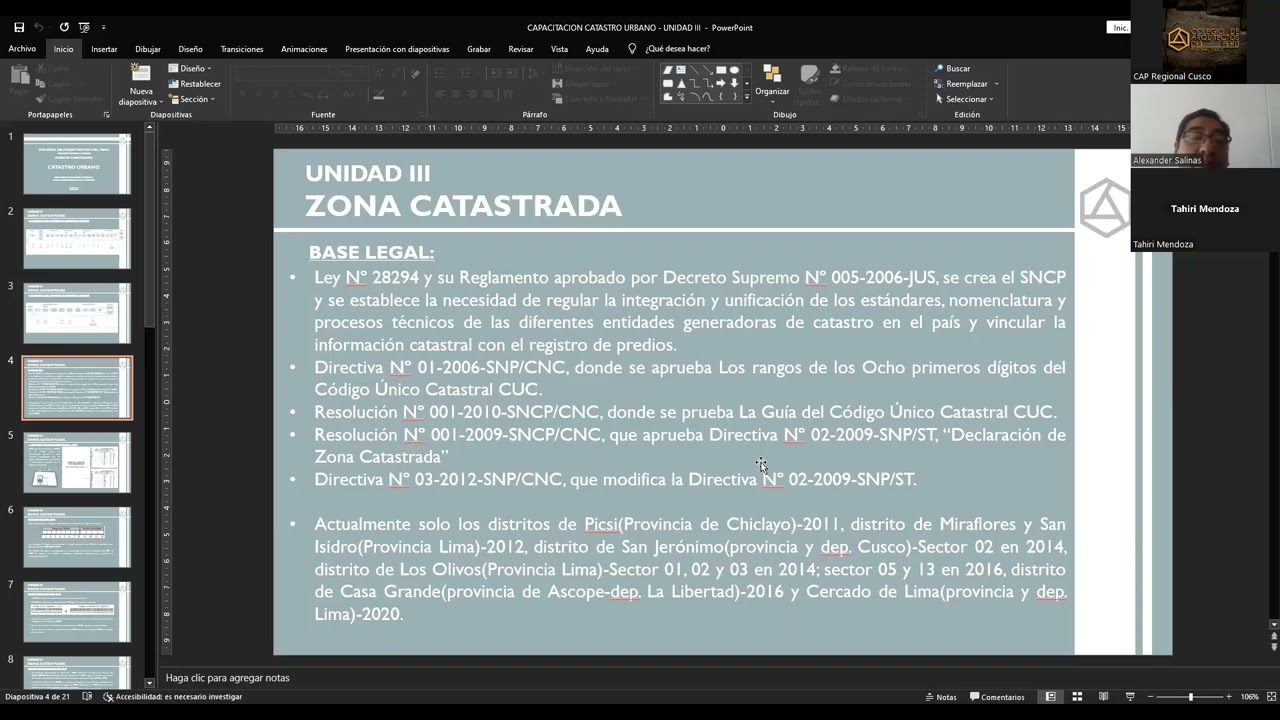Click next slide arrow below the vertical scrollbar

pos(1274,648)
